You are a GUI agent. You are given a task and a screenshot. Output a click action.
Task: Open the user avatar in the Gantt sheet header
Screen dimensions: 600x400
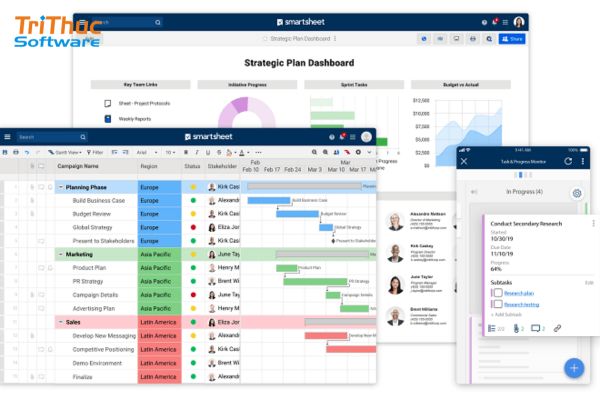(x=366, y=137)
